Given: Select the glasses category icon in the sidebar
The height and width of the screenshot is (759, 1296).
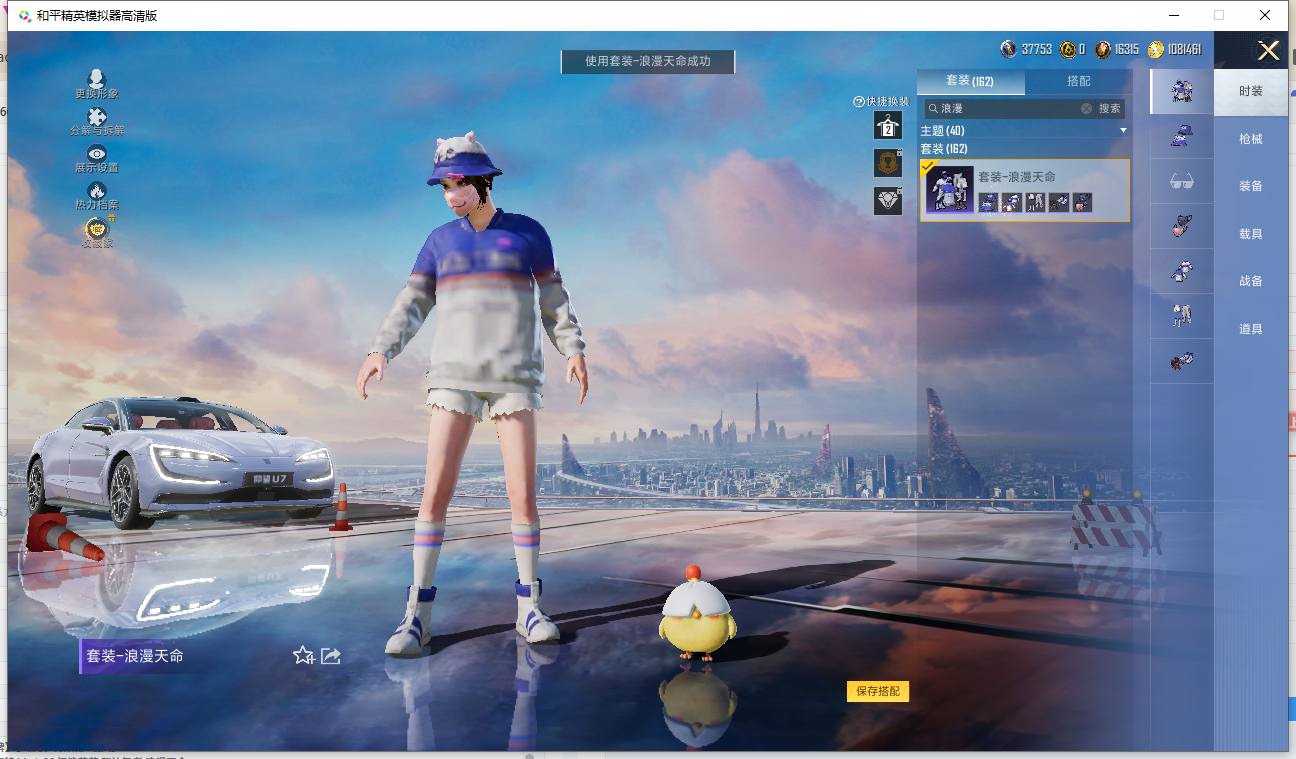Looking at the screenshot, I should tap(1182, 181).
